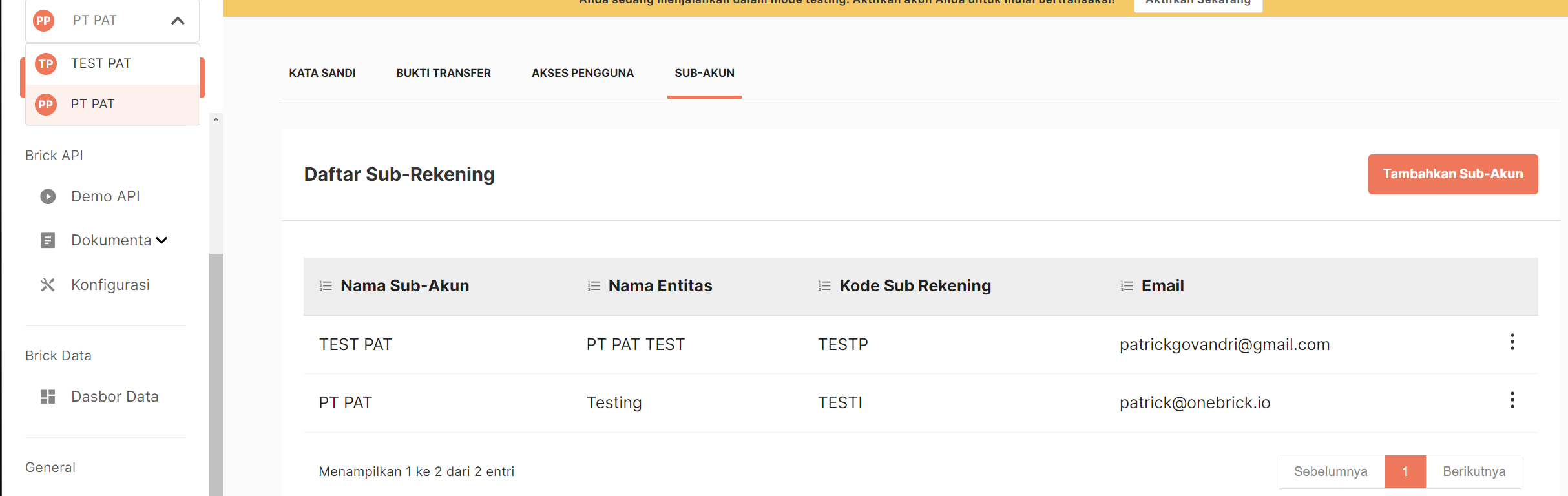
Task: Click the sidebar scrollbar up arrow
Action: pos(216,119)
